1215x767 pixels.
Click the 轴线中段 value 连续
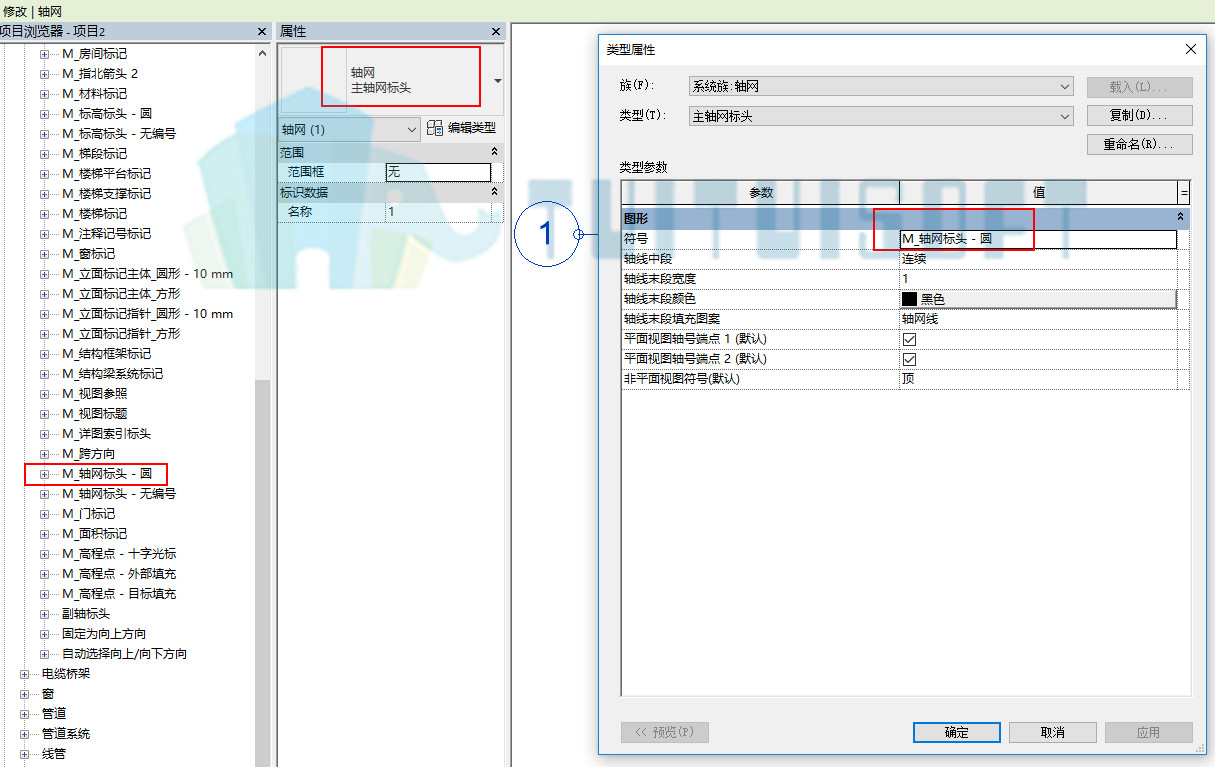1038,259
